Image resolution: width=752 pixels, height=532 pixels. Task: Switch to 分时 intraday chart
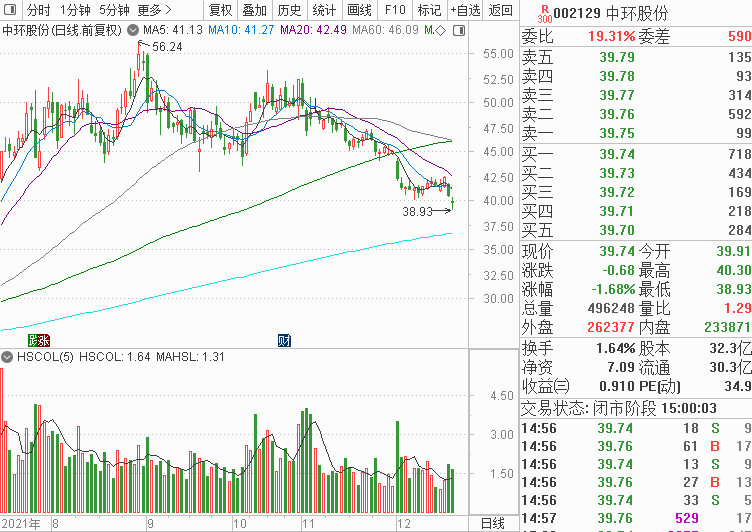[38, 10]
